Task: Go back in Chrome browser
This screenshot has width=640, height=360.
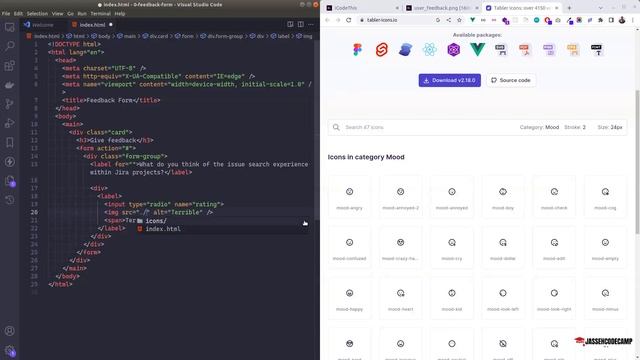Action: coord(327,20)
